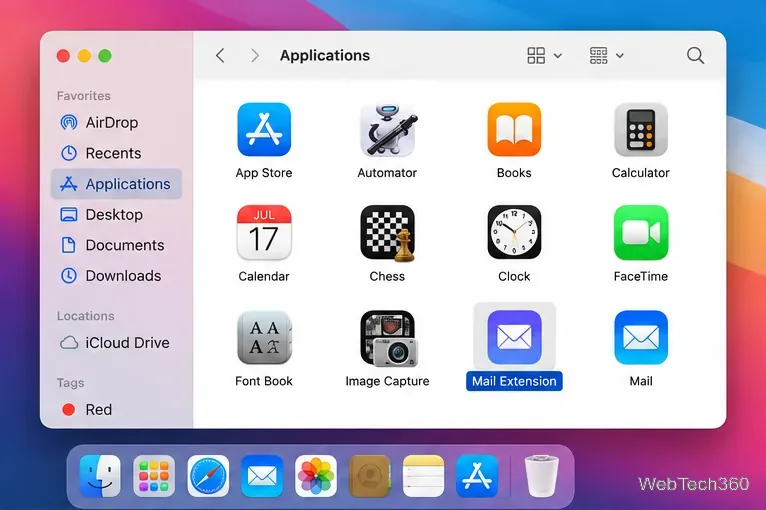Screen dimensions: 766x510
Task: Open Photos from the Dock
Action: [316, 476]
